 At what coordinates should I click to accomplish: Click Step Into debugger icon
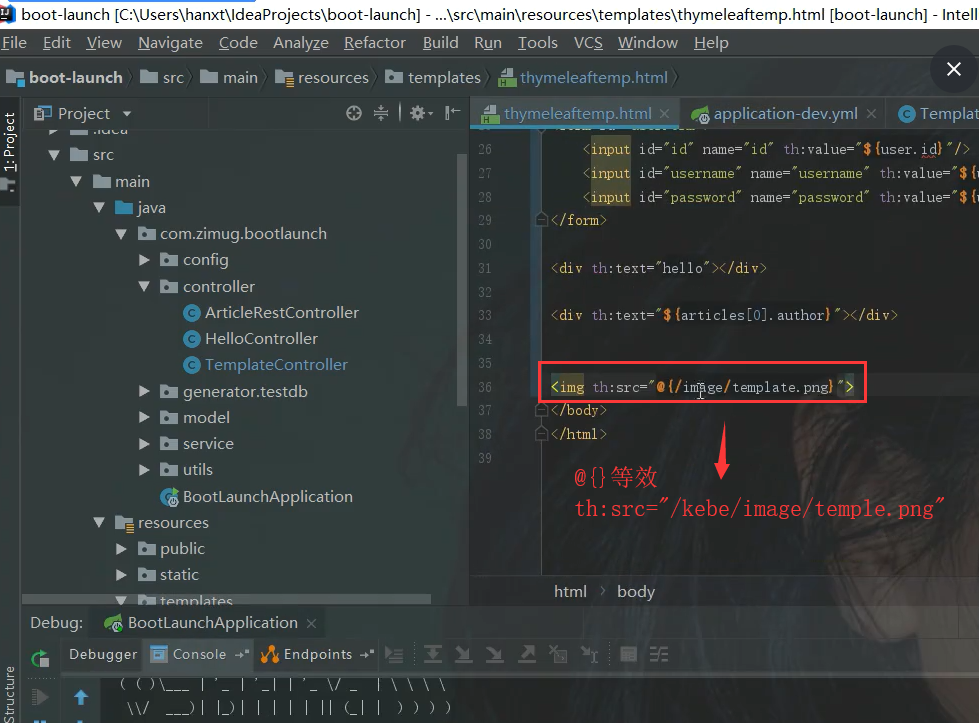click(463, 654)
